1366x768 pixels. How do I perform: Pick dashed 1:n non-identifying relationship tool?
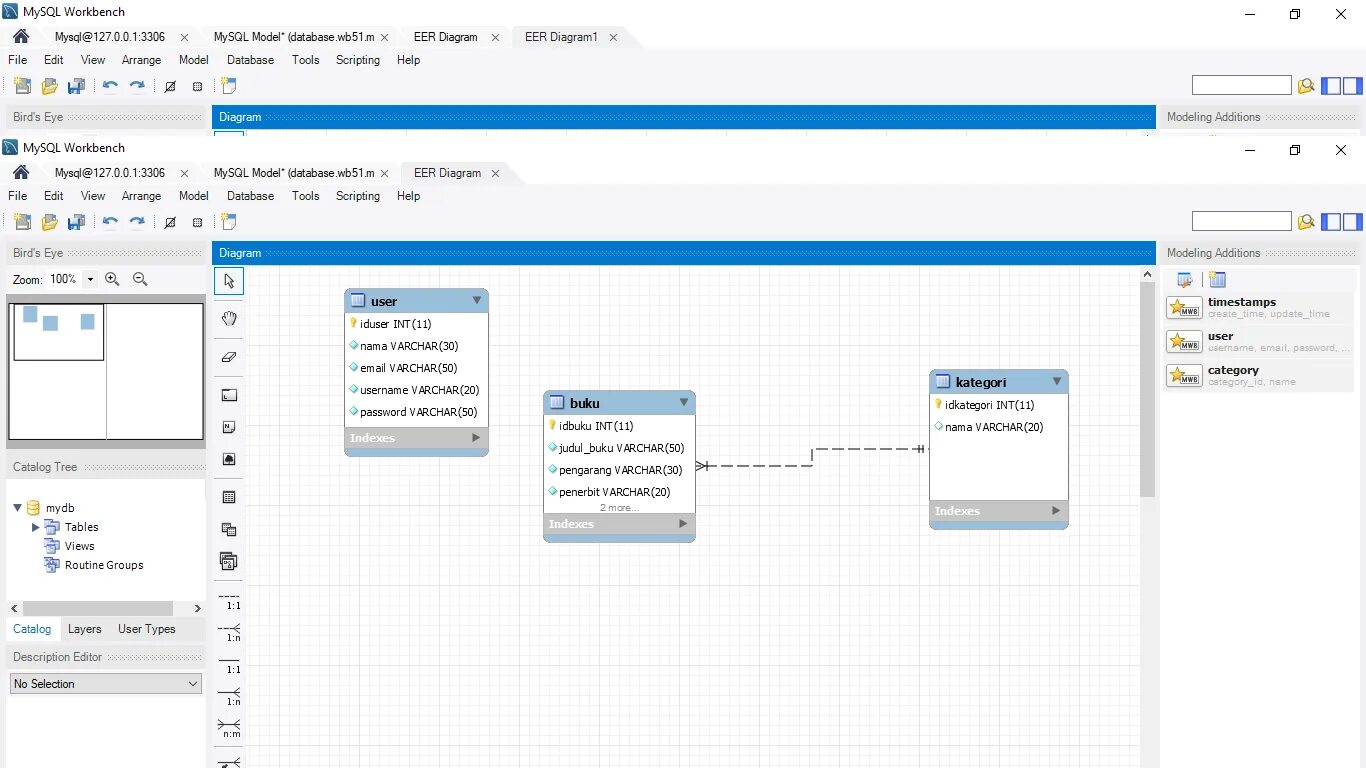pos(229,632)
